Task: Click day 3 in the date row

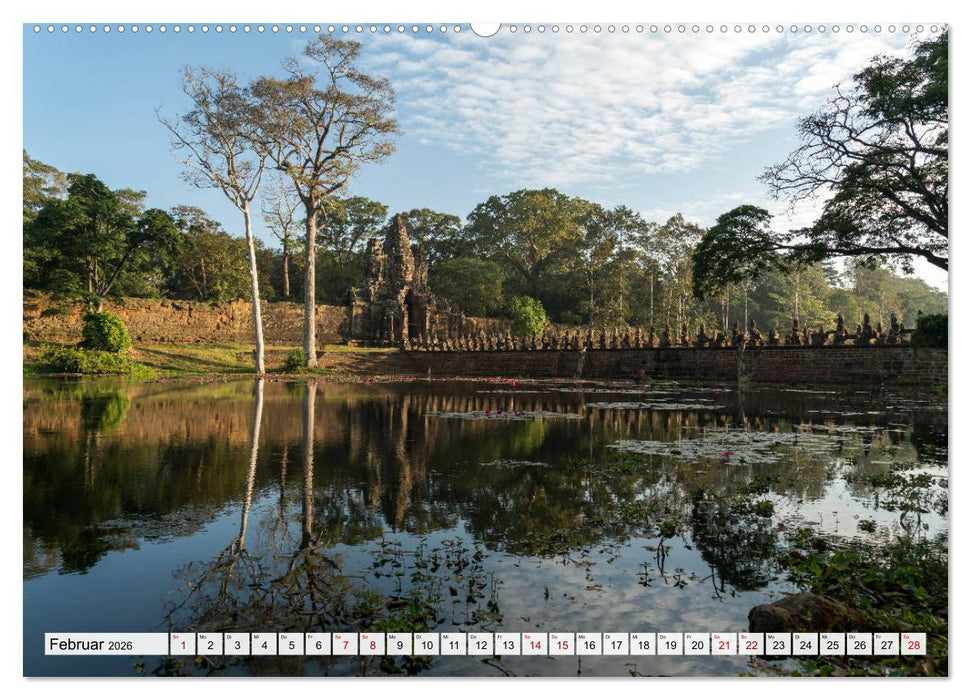Action: (x=236, y=645)
